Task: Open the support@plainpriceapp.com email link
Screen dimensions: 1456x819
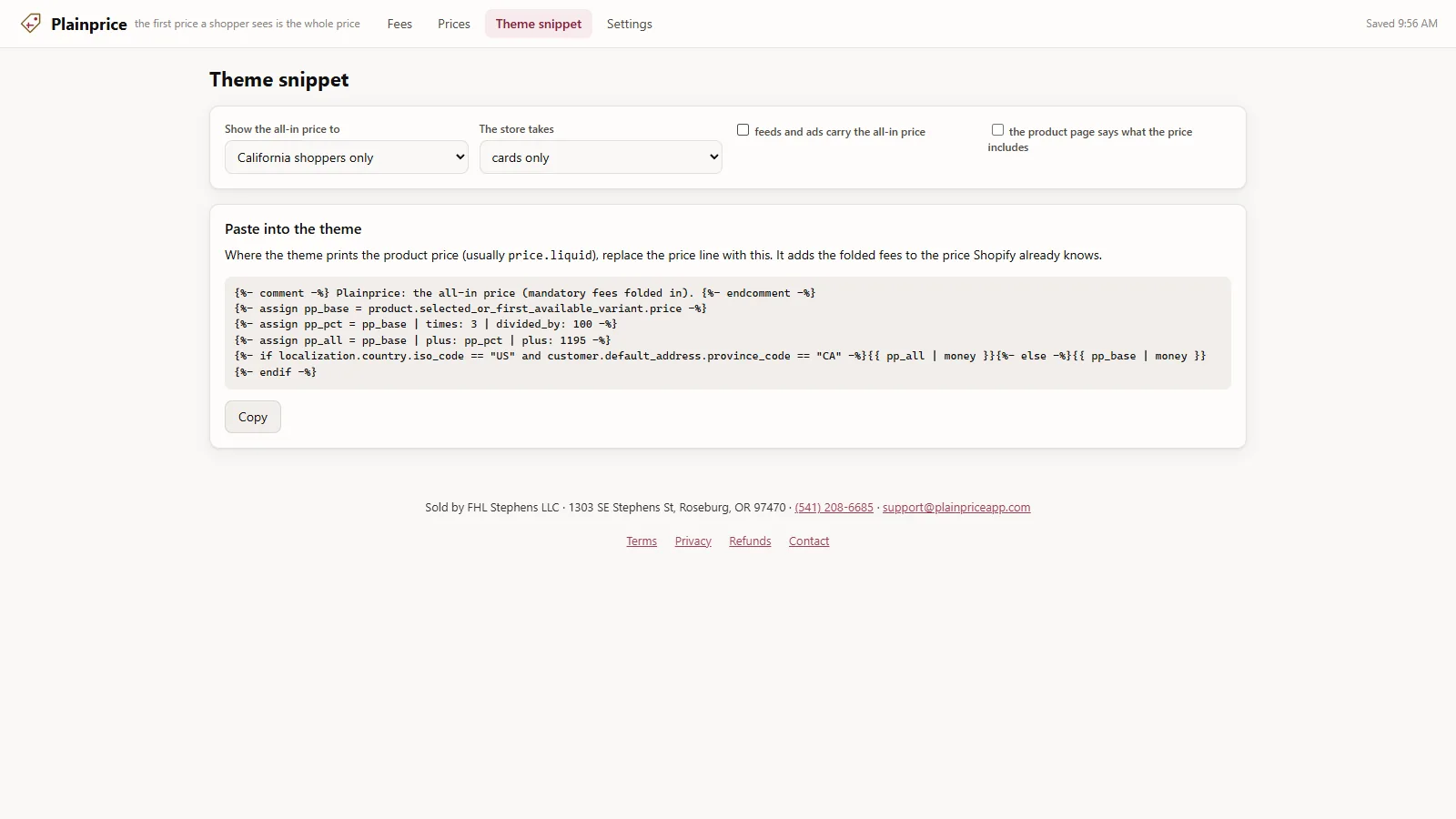Action: point(956,508)
